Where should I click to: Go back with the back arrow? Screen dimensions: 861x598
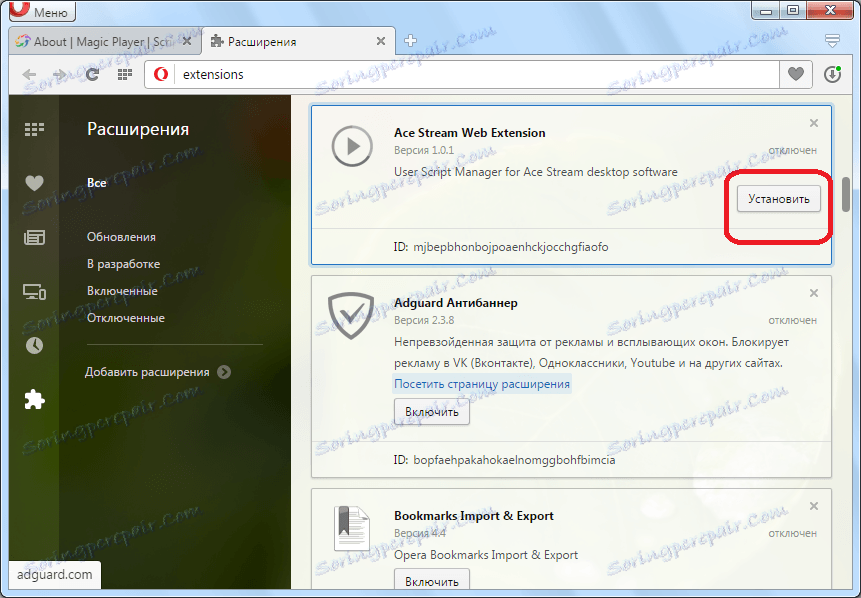click(x=29, y=75)
